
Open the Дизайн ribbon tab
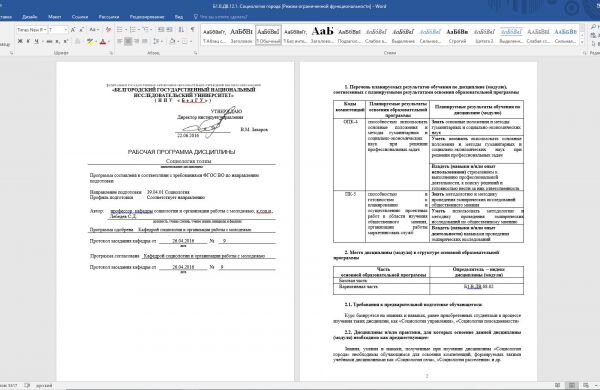[29, 17]
